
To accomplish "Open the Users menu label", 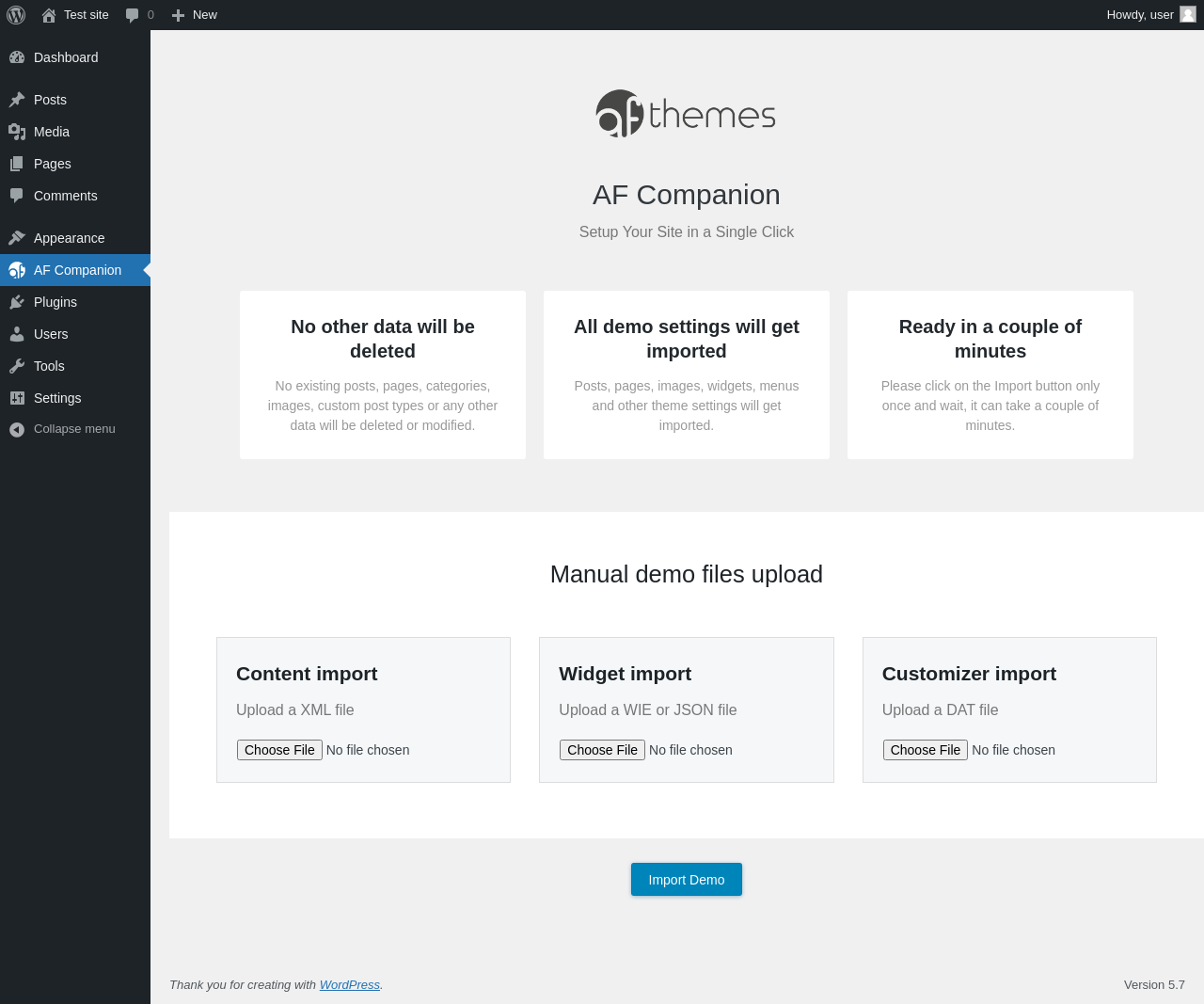I will click(51, 334).
